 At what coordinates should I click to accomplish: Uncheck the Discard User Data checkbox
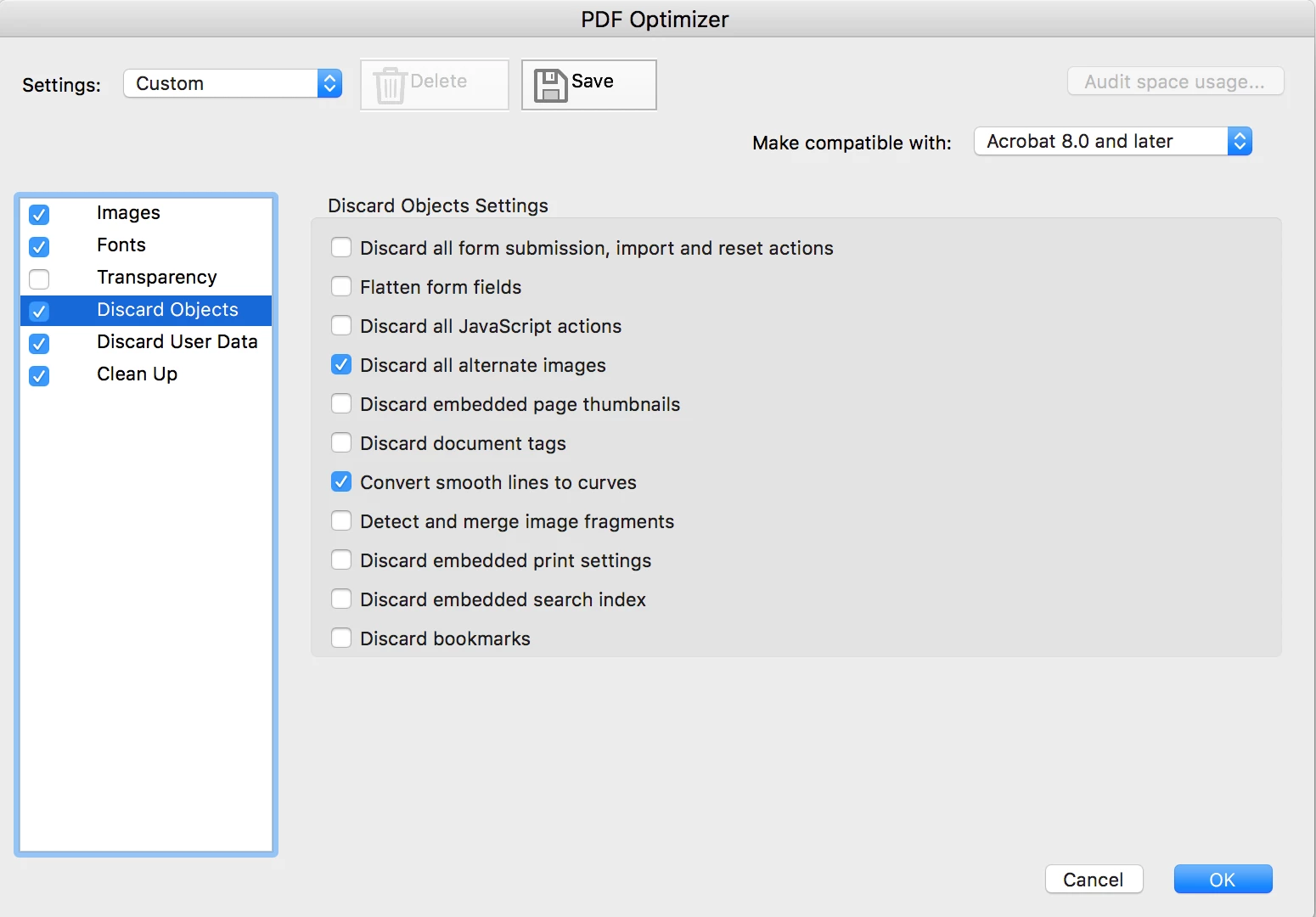39,343
